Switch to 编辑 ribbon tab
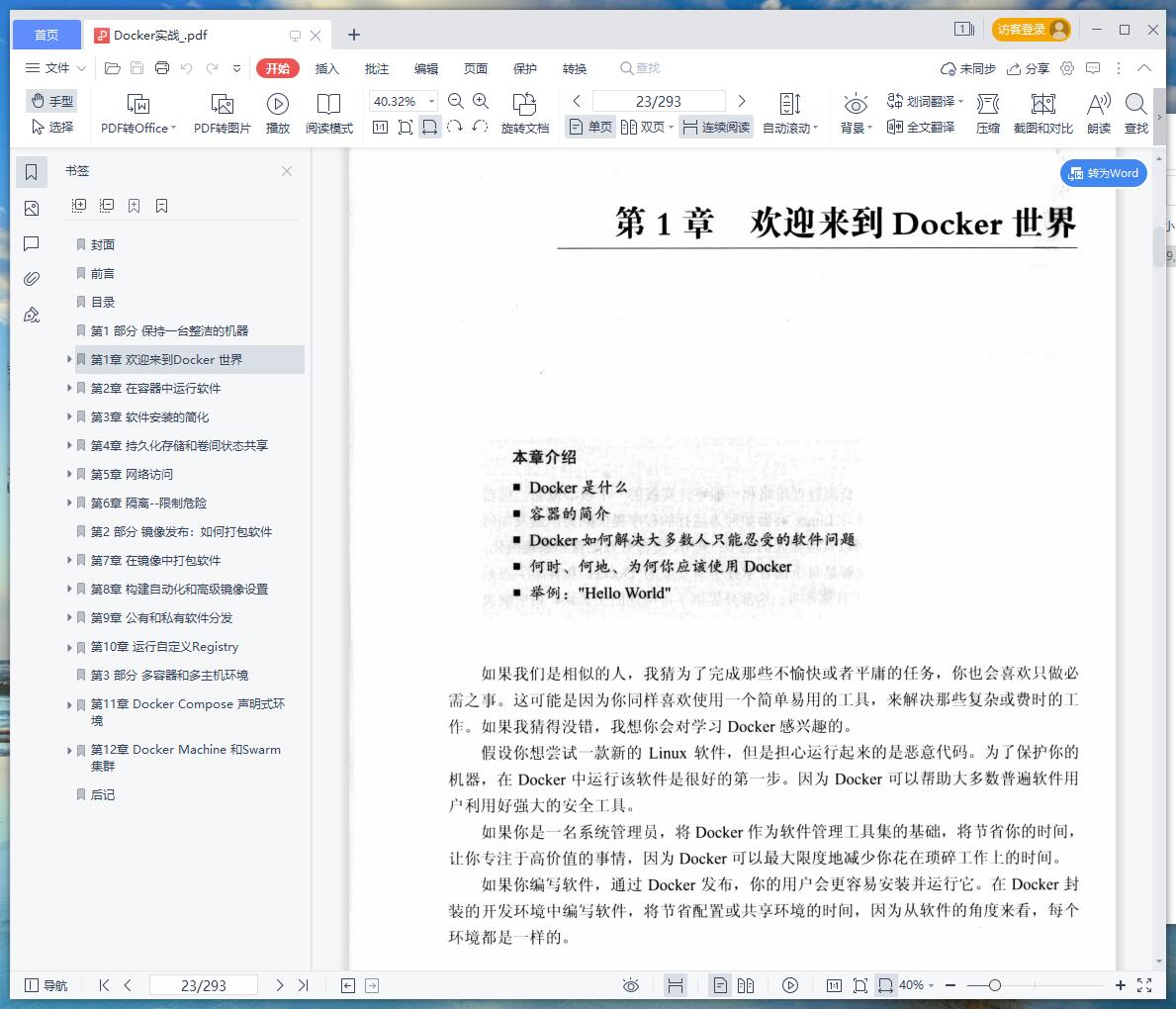This screenshot has width=1176, height=1009. 426,68
